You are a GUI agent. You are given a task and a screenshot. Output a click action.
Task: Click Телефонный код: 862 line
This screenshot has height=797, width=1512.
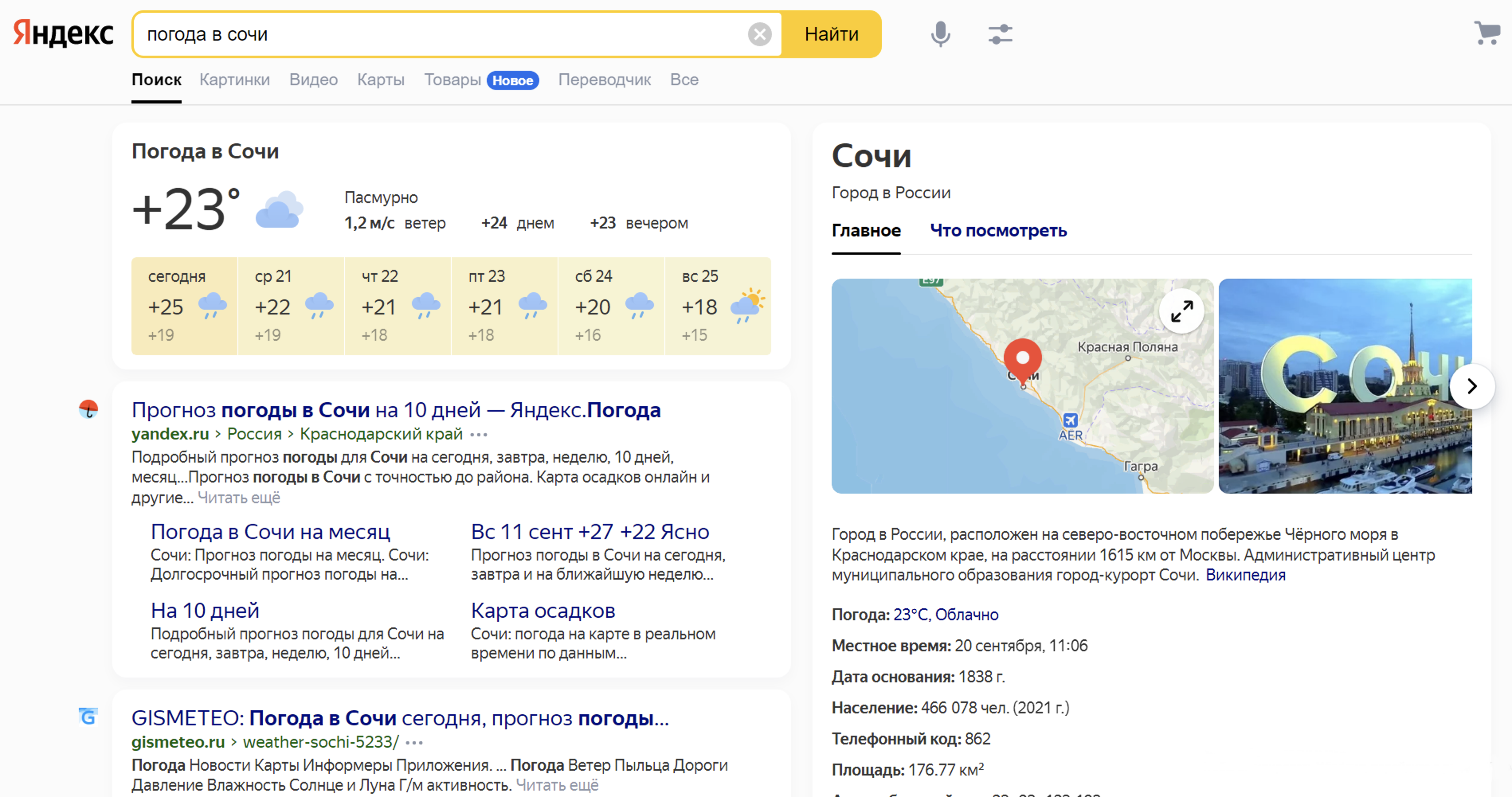911,739
